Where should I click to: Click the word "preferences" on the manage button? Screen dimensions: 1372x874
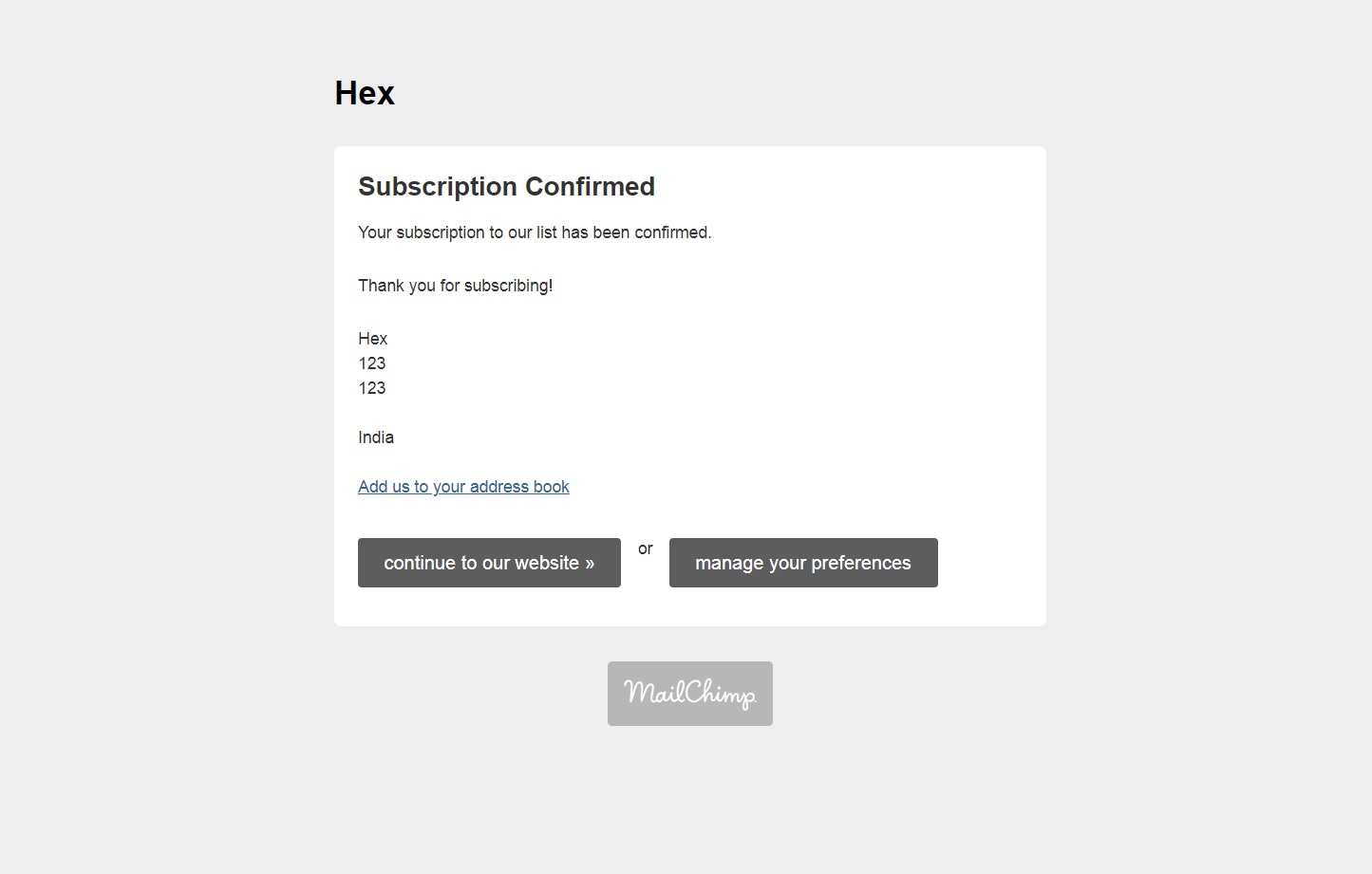(x=860, y=563)
